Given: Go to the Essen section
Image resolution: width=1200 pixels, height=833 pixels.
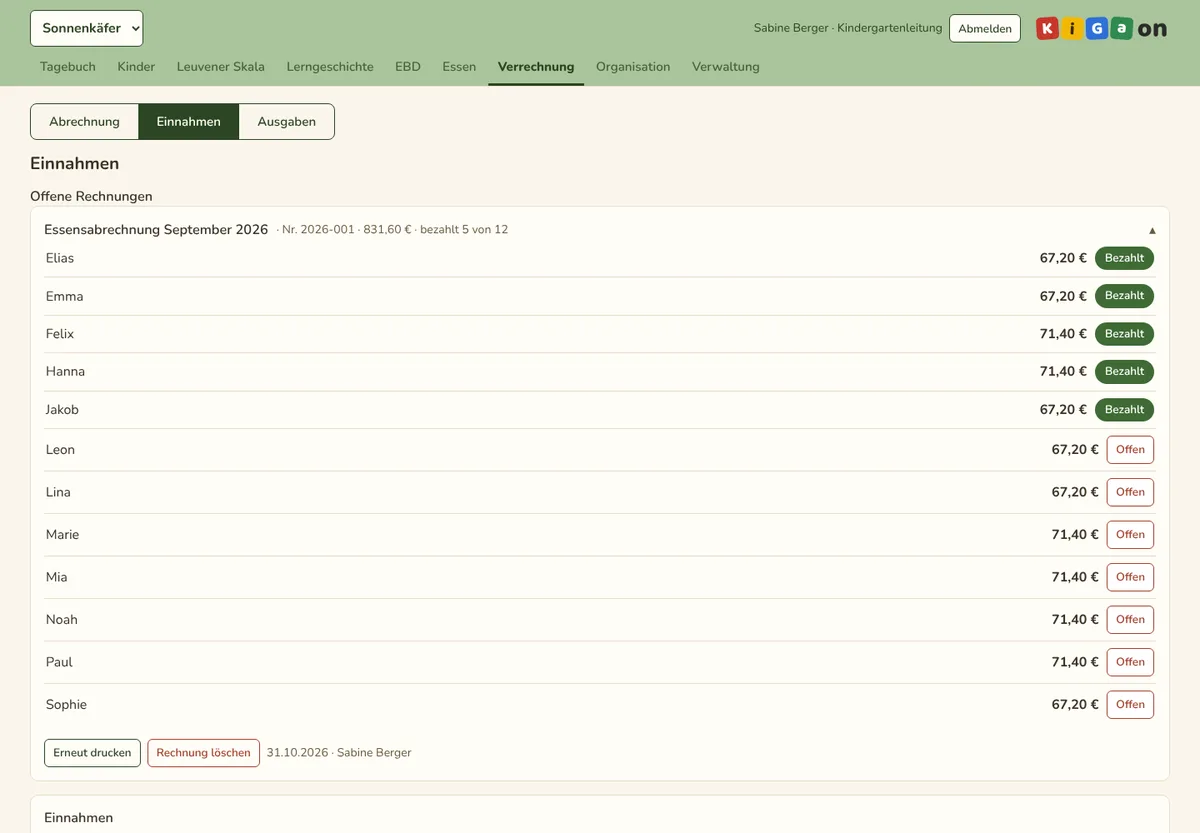Looking at the screenshot, I should click(459, 67).
